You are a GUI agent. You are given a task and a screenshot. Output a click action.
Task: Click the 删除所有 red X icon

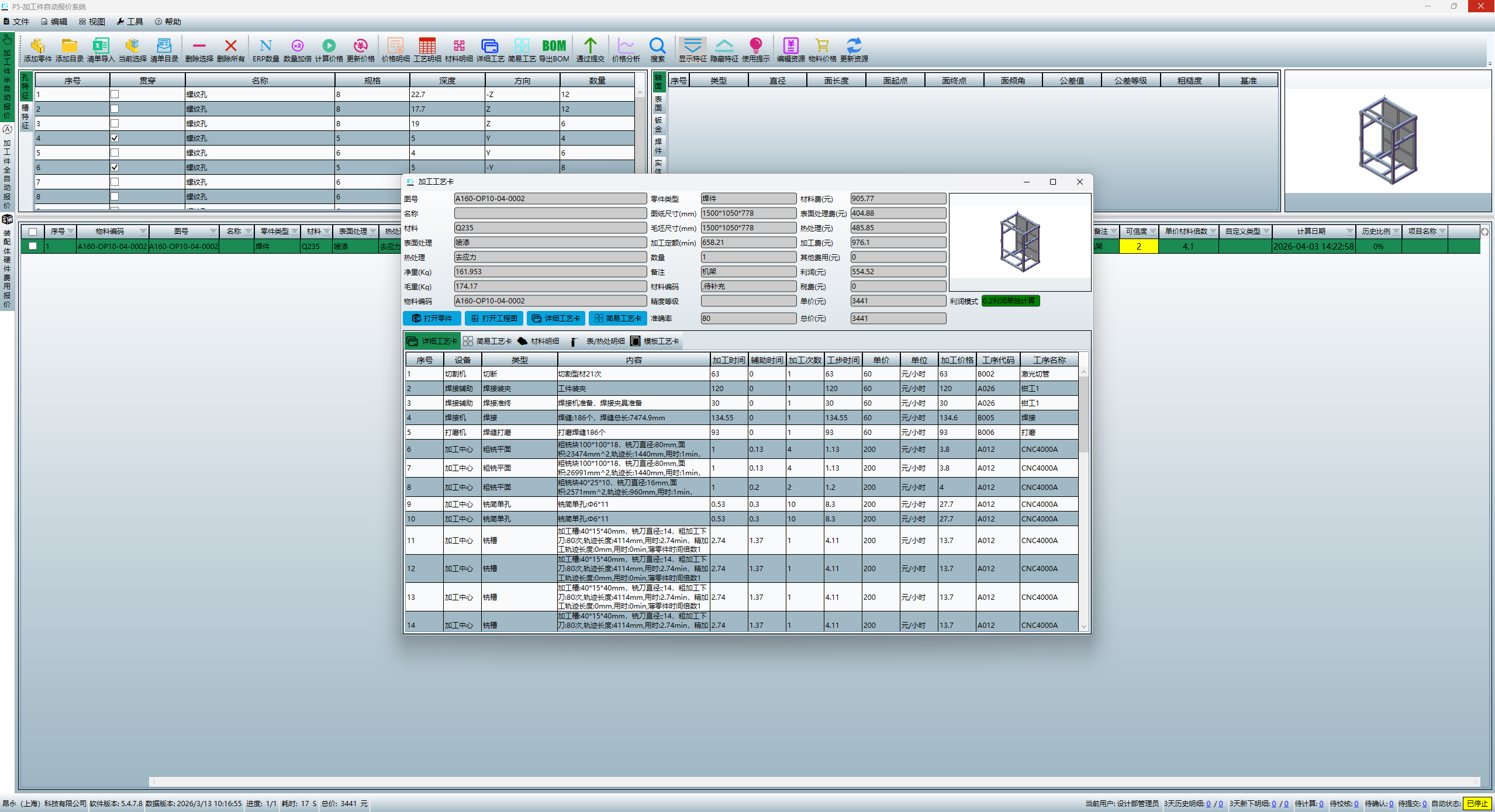(x=230, y=46)
